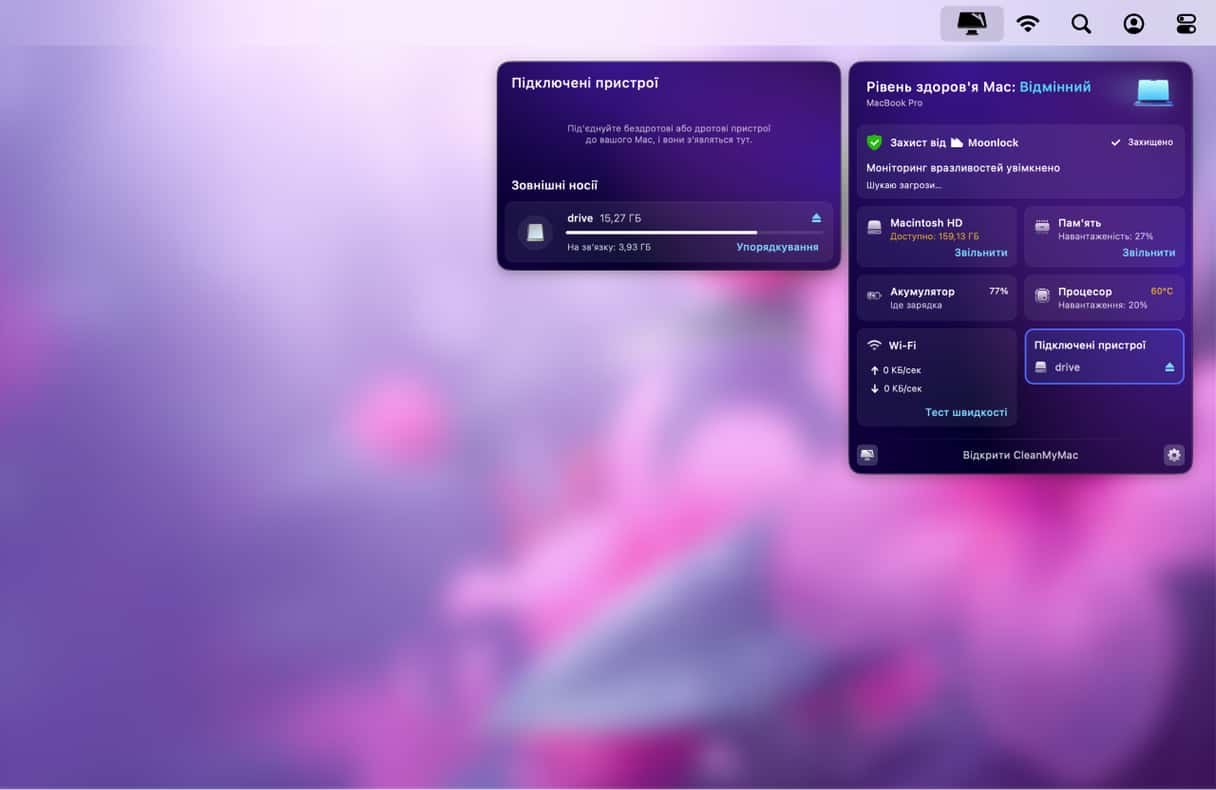The height and width of the screenshot is (790, 1216).
Task: Select the Процесор tile
Action: click(x=1104, y=298)
